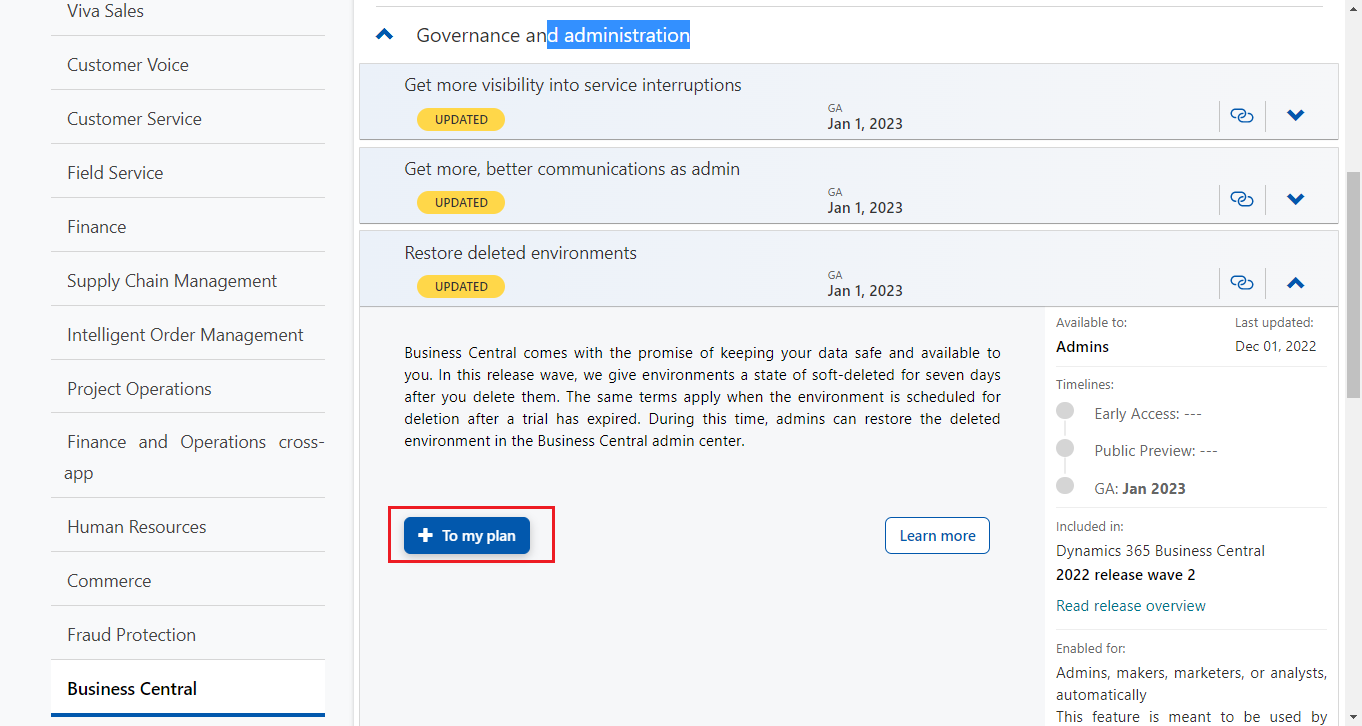
Task: Copy link to service interruptions feature
Action: point(1242,115)
